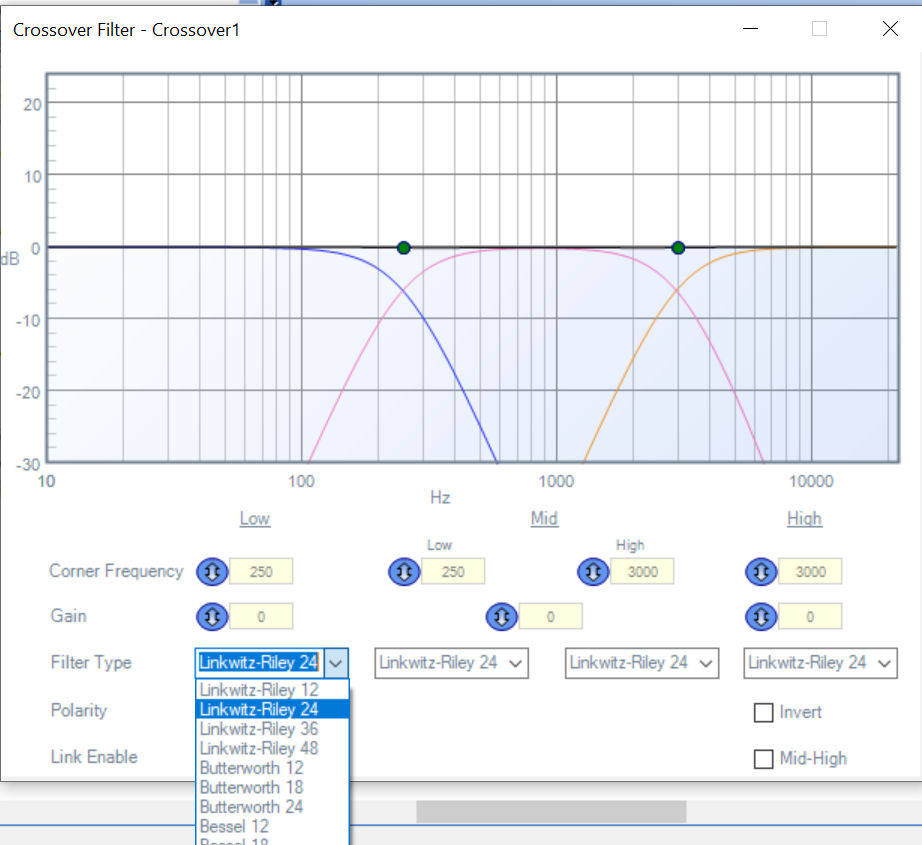922x845 pixels.
Task: Open the Mid high filter type dropdown
Action: [x=641, y=663]
